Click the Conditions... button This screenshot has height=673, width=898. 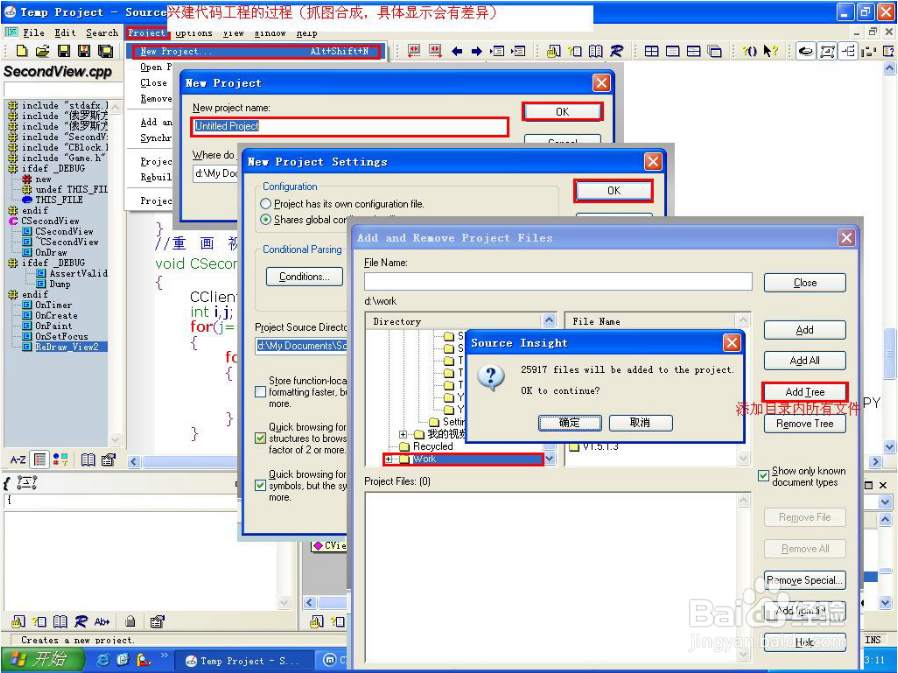click(305, 277)
